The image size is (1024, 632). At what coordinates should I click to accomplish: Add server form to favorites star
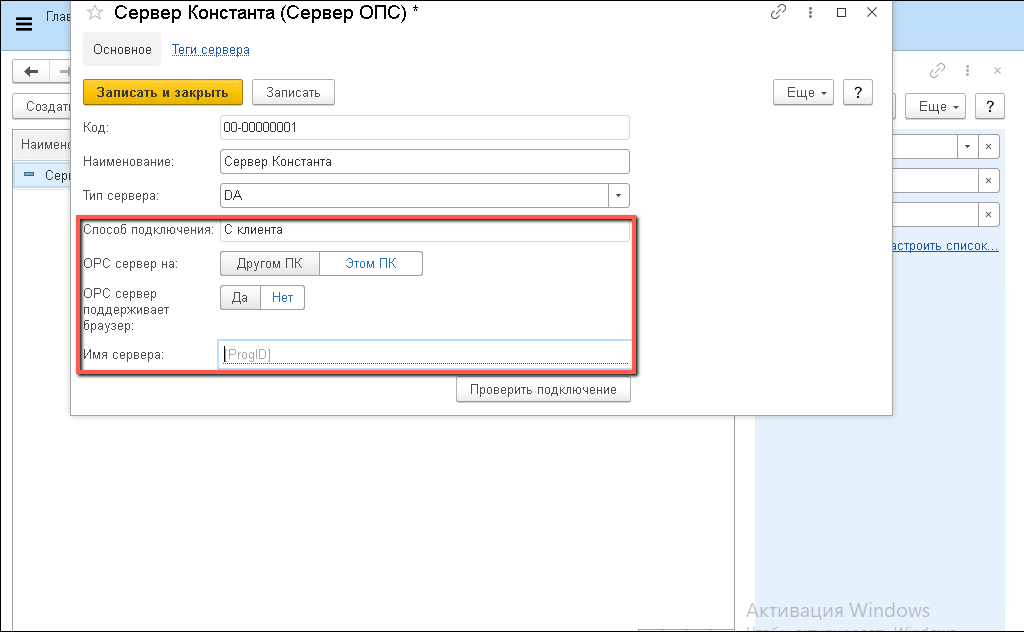[x=95, y=13]
